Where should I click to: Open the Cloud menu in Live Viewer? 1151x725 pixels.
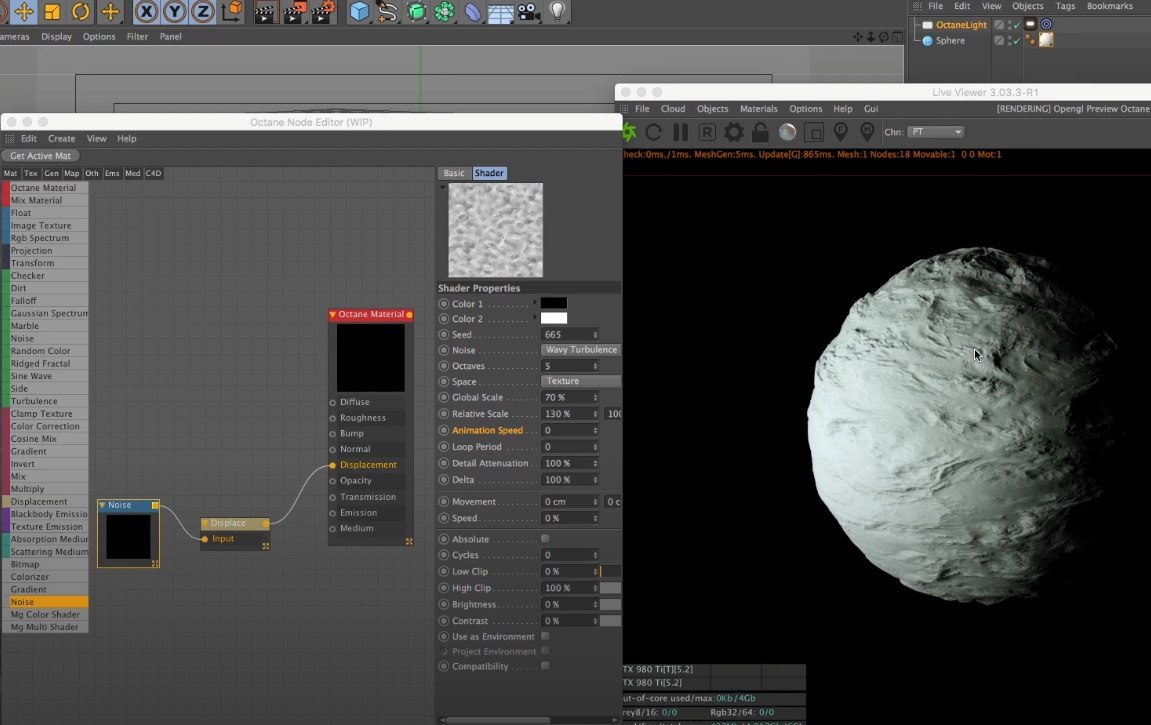coord(672,109)
